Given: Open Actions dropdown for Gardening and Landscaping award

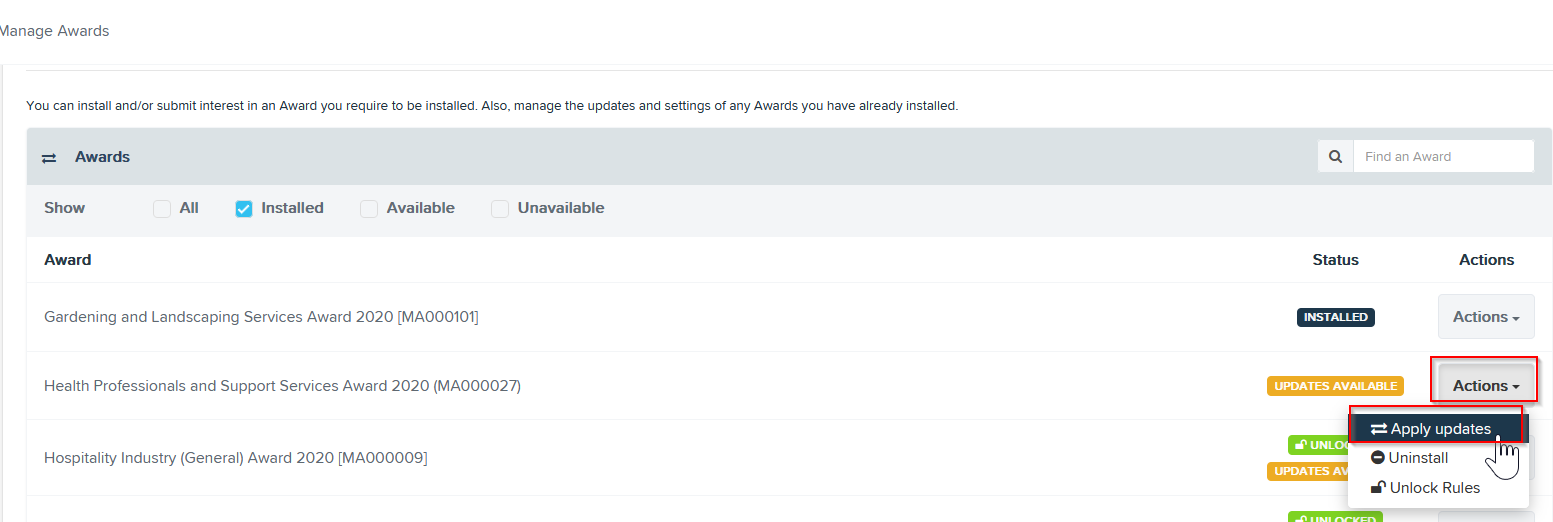Looking at the screenshot, I should pyautogui.click(x=1486, y=317).
